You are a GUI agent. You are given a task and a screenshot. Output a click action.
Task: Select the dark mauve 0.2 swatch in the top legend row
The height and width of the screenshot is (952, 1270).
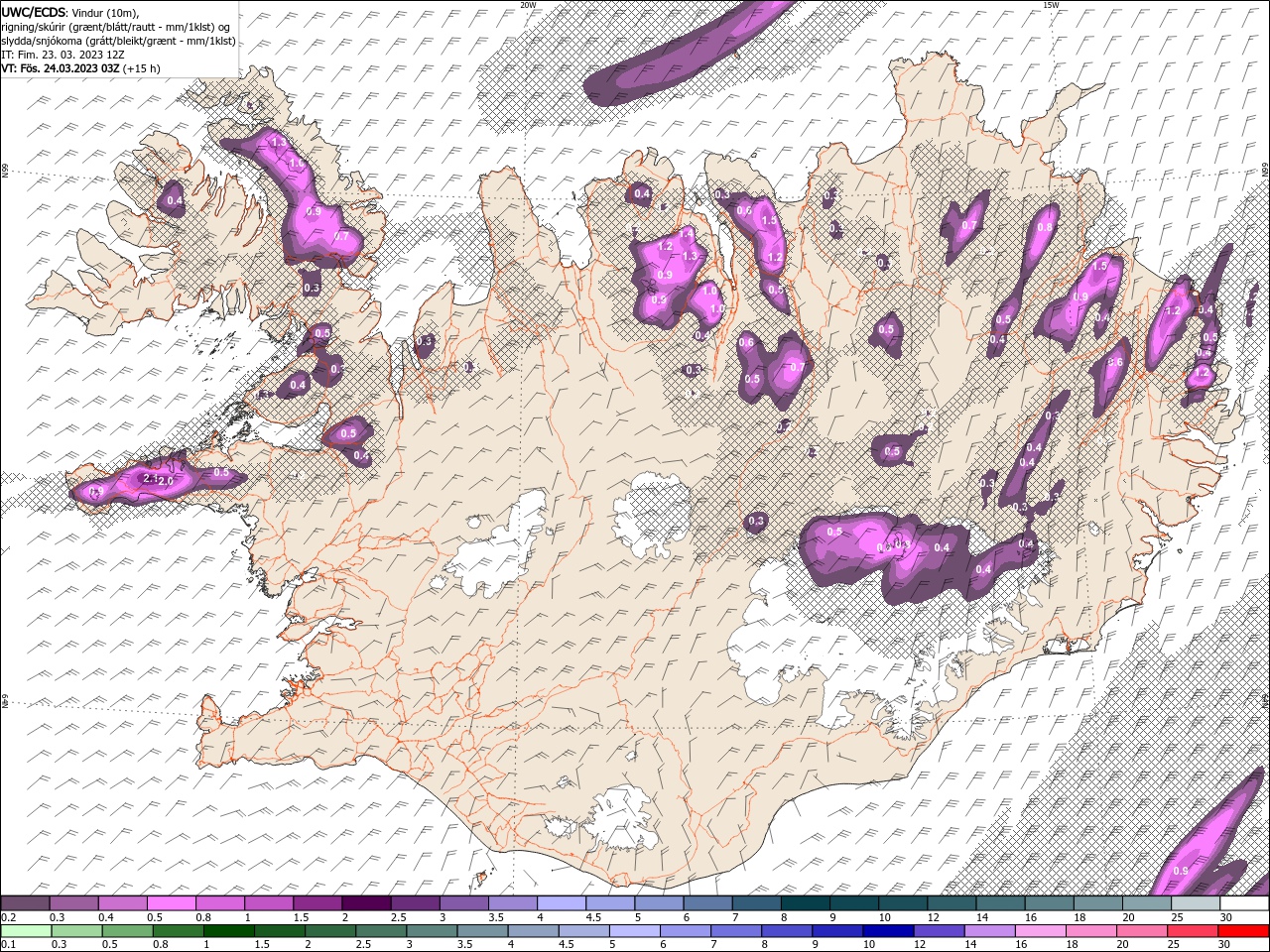click(26, 903)
